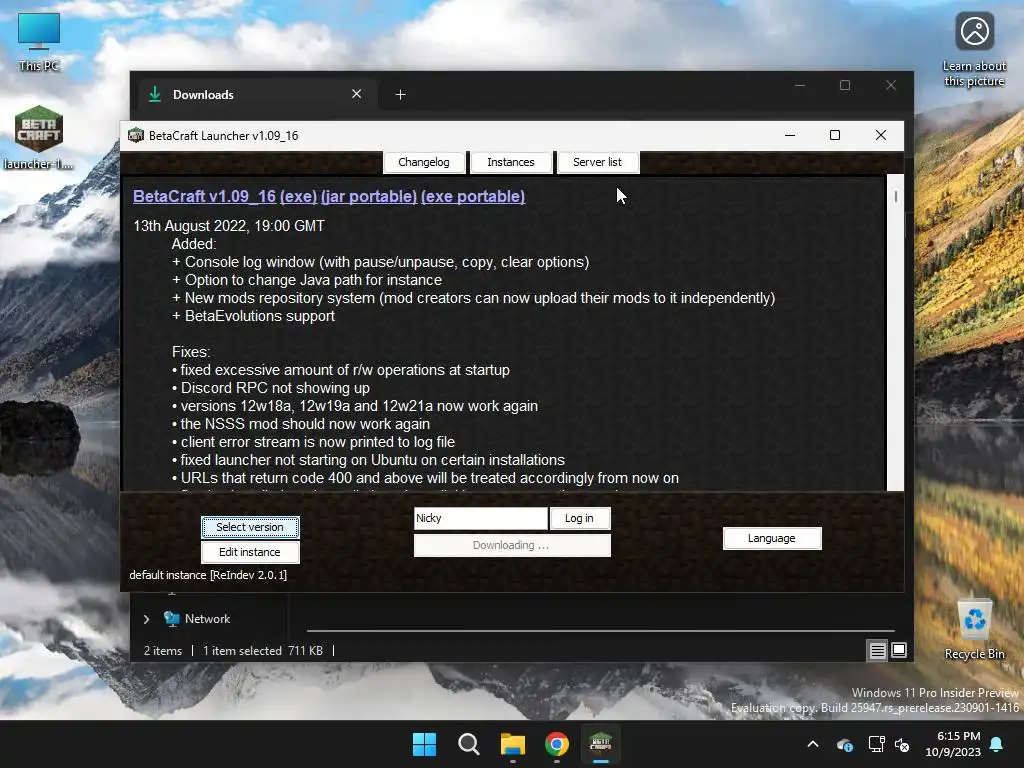
Task: Open the Server list tab
Action: pos(598,162)
